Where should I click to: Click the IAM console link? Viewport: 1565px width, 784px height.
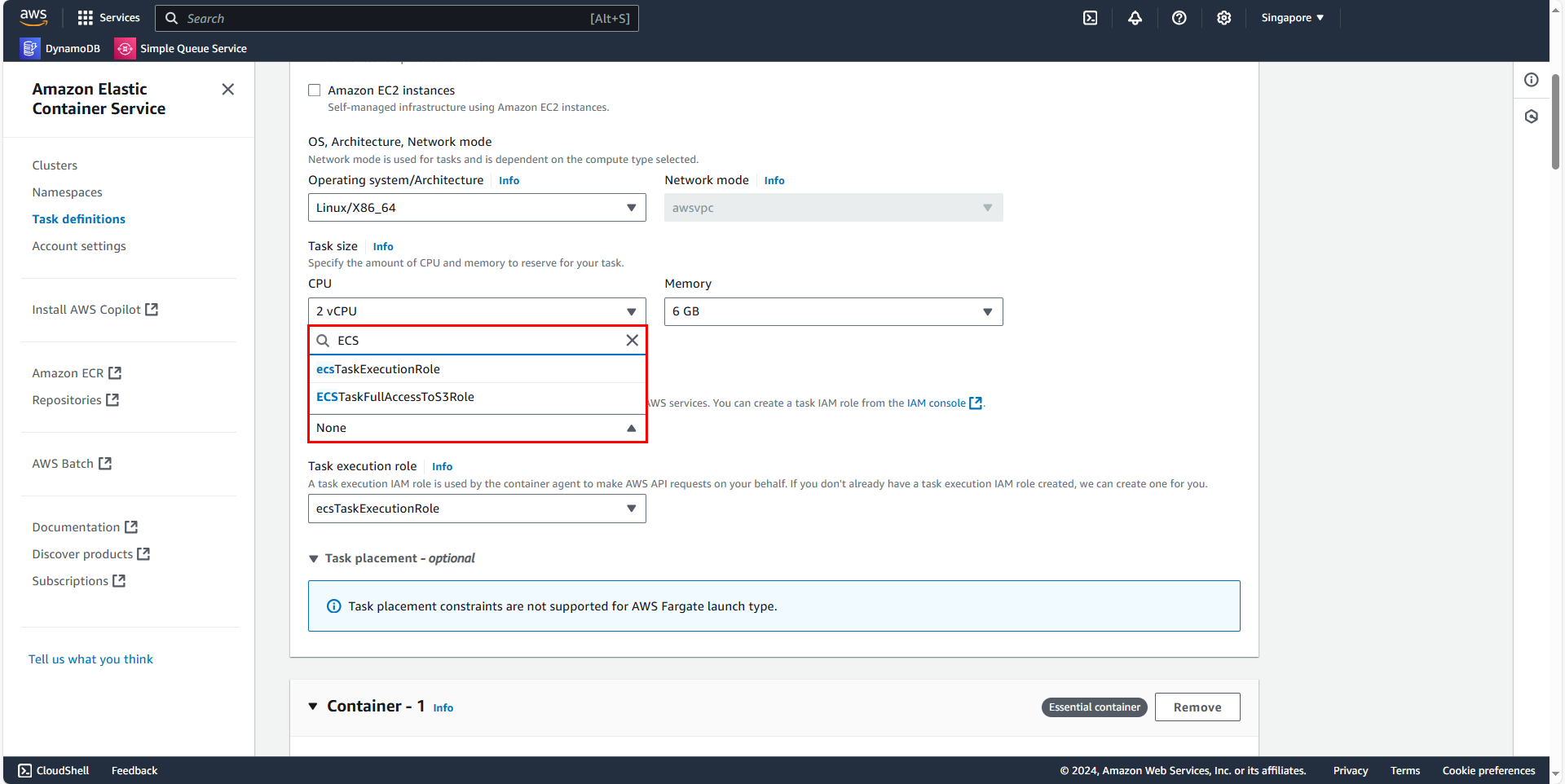click(x=936, y=403)
